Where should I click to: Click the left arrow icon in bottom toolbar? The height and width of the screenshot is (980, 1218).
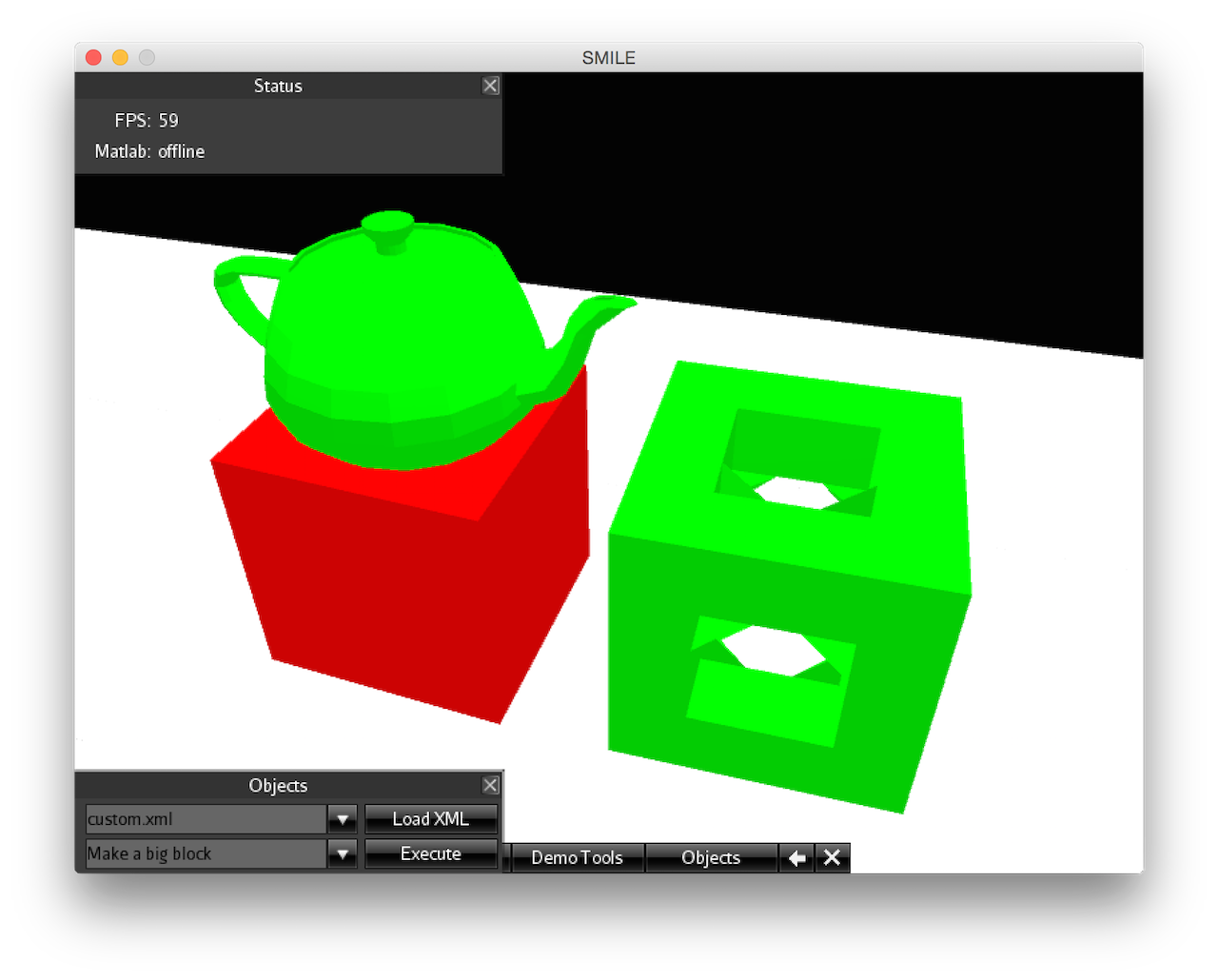pos(796,857)
